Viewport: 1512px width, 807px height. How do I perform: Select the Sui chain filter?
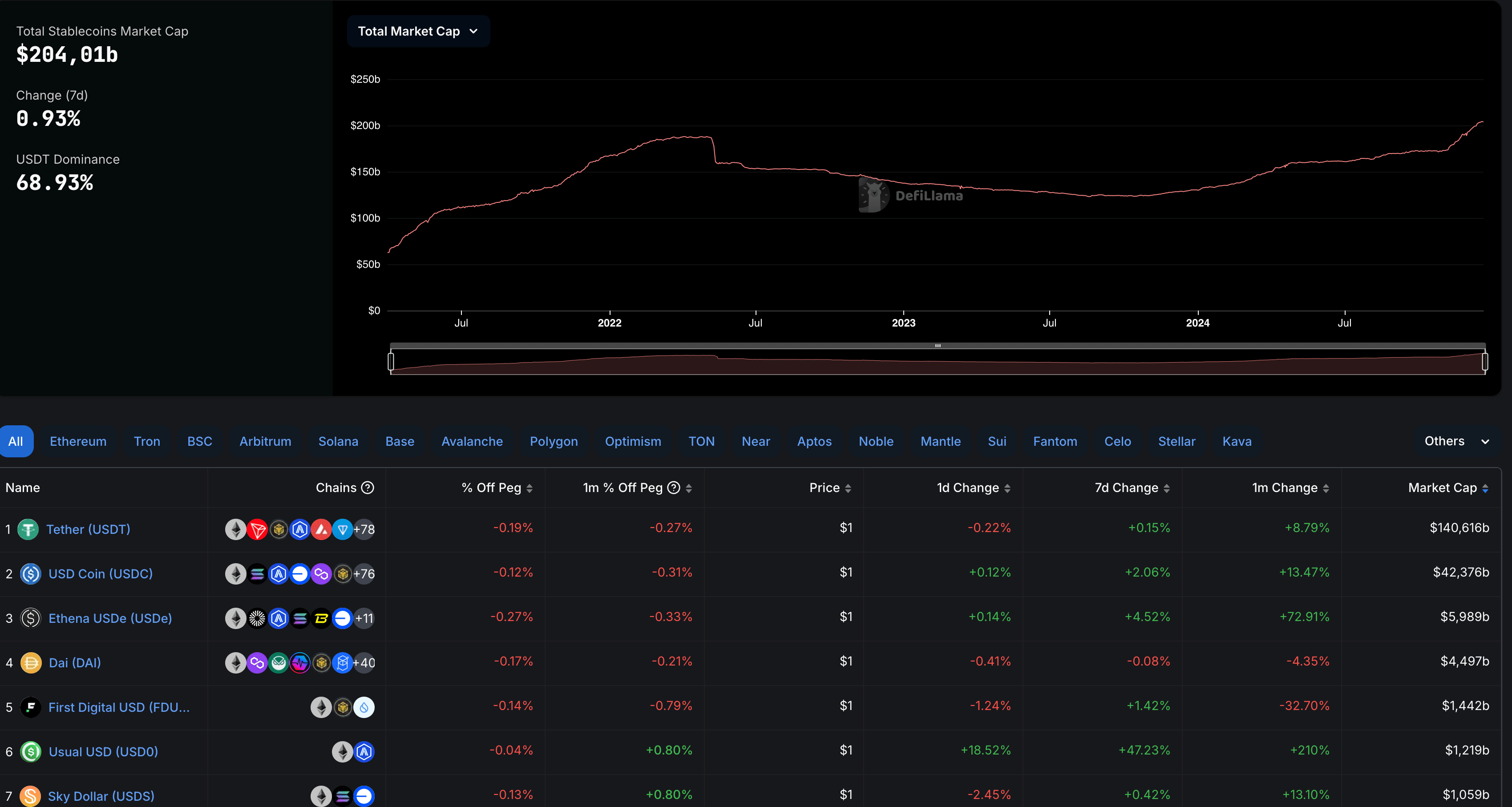pyautogui.click(x=997, y=441)
